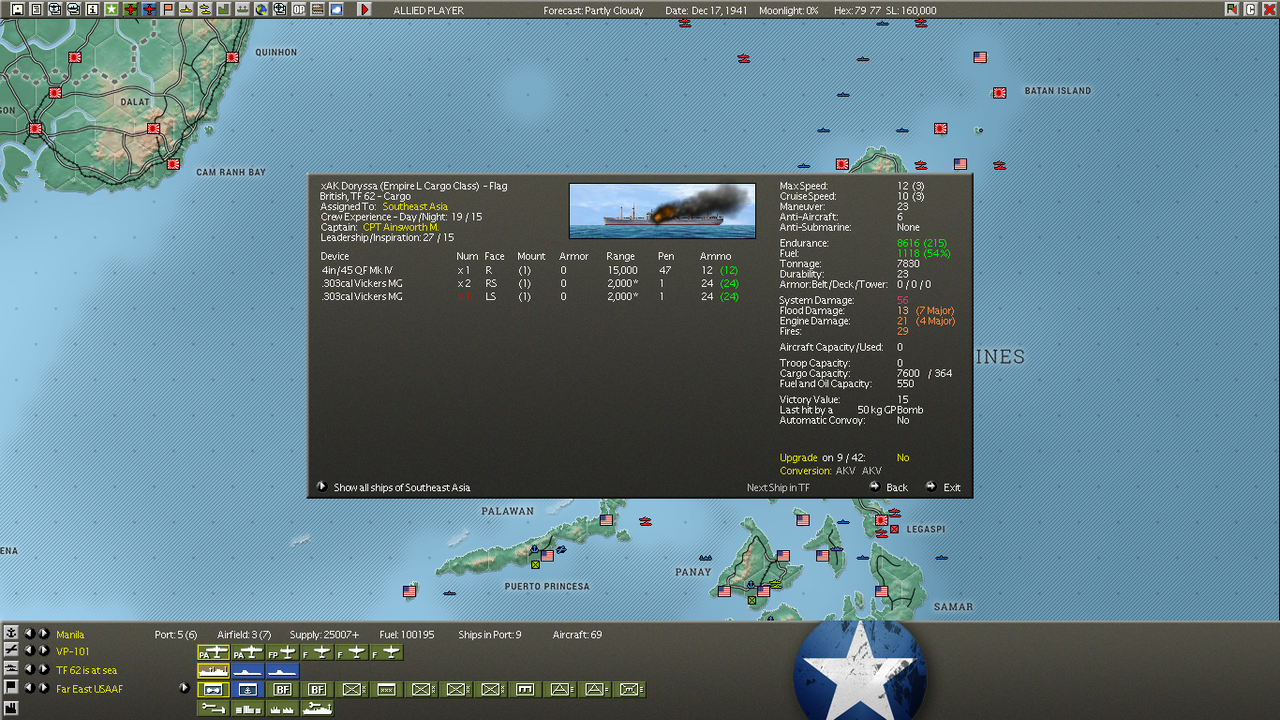Select the highlighted task force ship icon

point(213,670)
